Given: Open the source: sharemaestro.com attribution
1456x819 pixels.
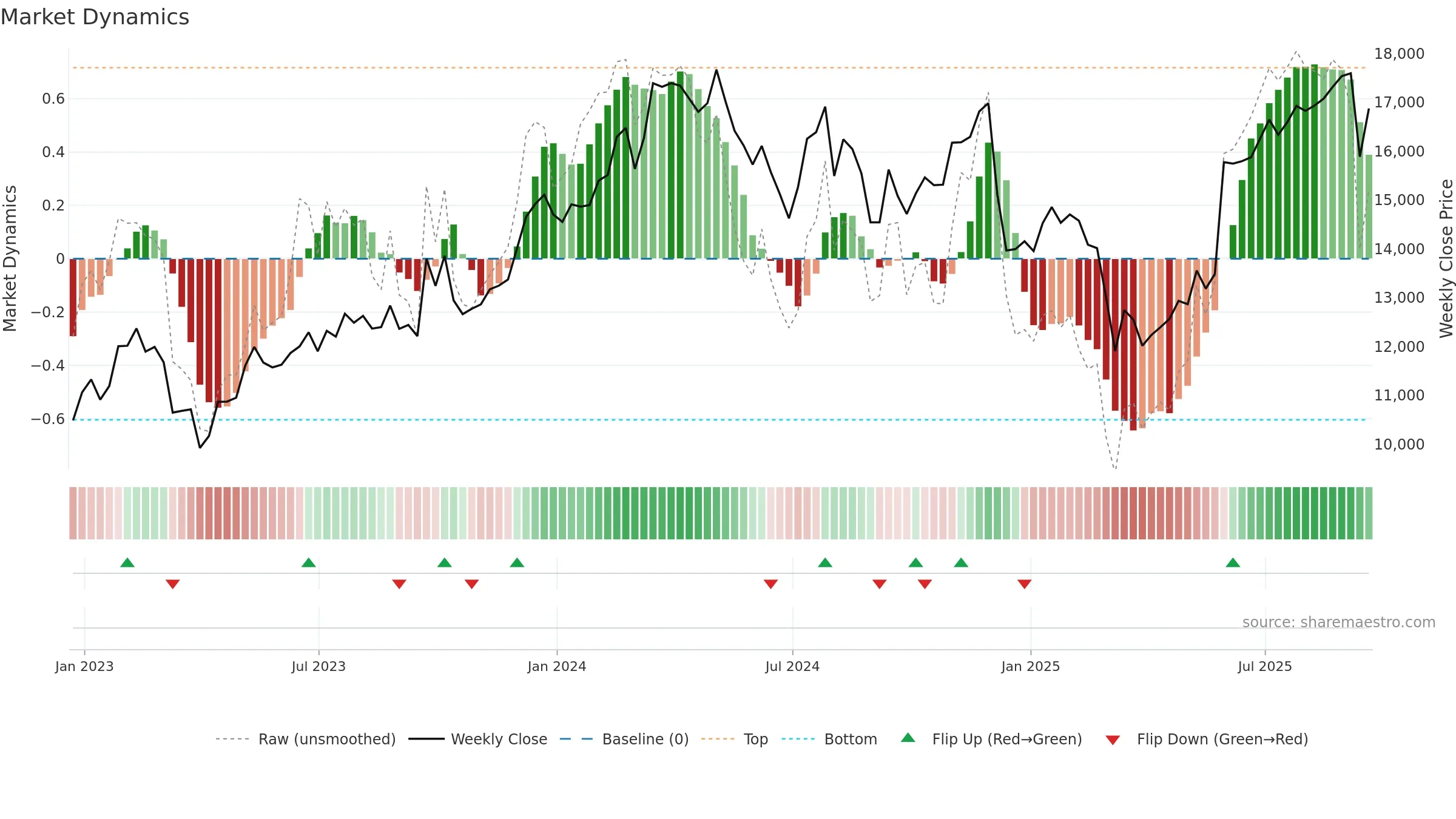Looking at the screenshot, I should (x=1339, y=622).
